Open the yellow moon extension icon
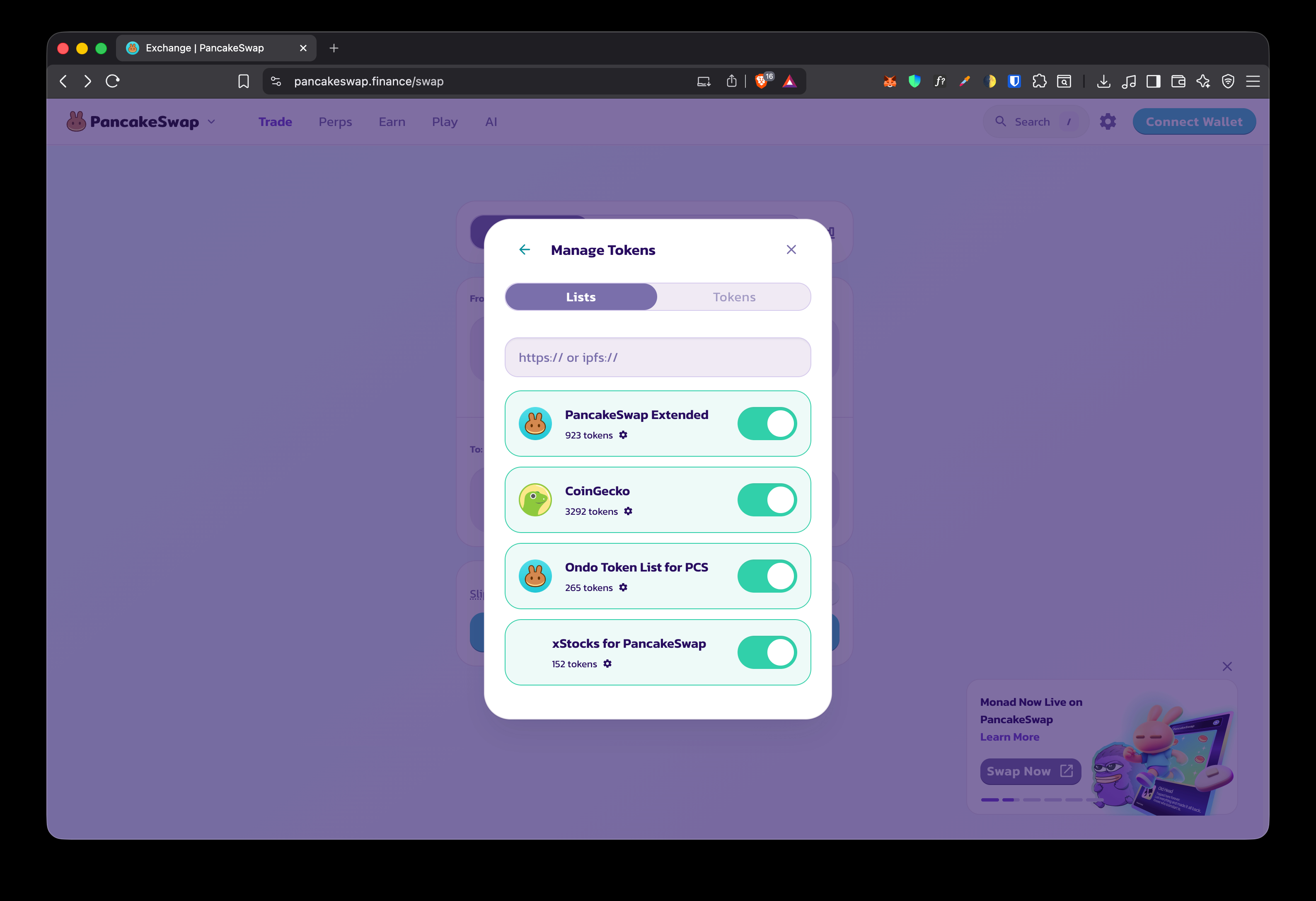Viewport: 1316px width, 901px height. [x=990, y=82]
